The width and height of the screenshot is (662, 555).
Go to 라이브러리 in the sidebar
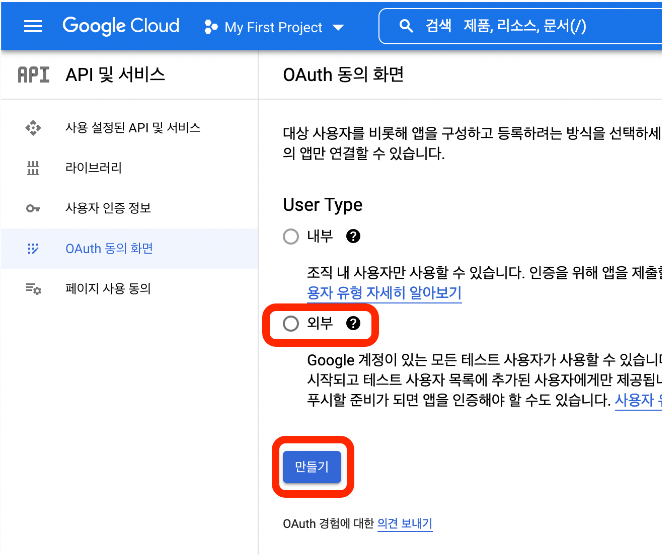pos(93,168)
